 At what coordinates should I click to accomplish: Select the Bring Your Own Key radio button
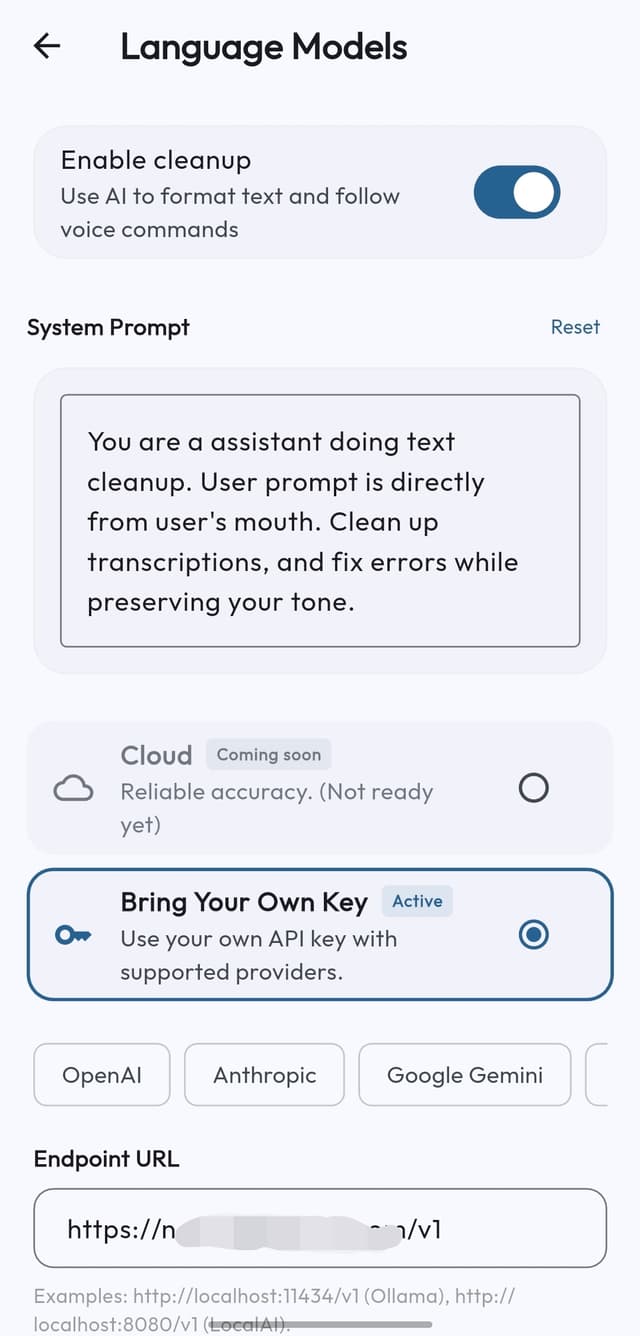(534, 935)
